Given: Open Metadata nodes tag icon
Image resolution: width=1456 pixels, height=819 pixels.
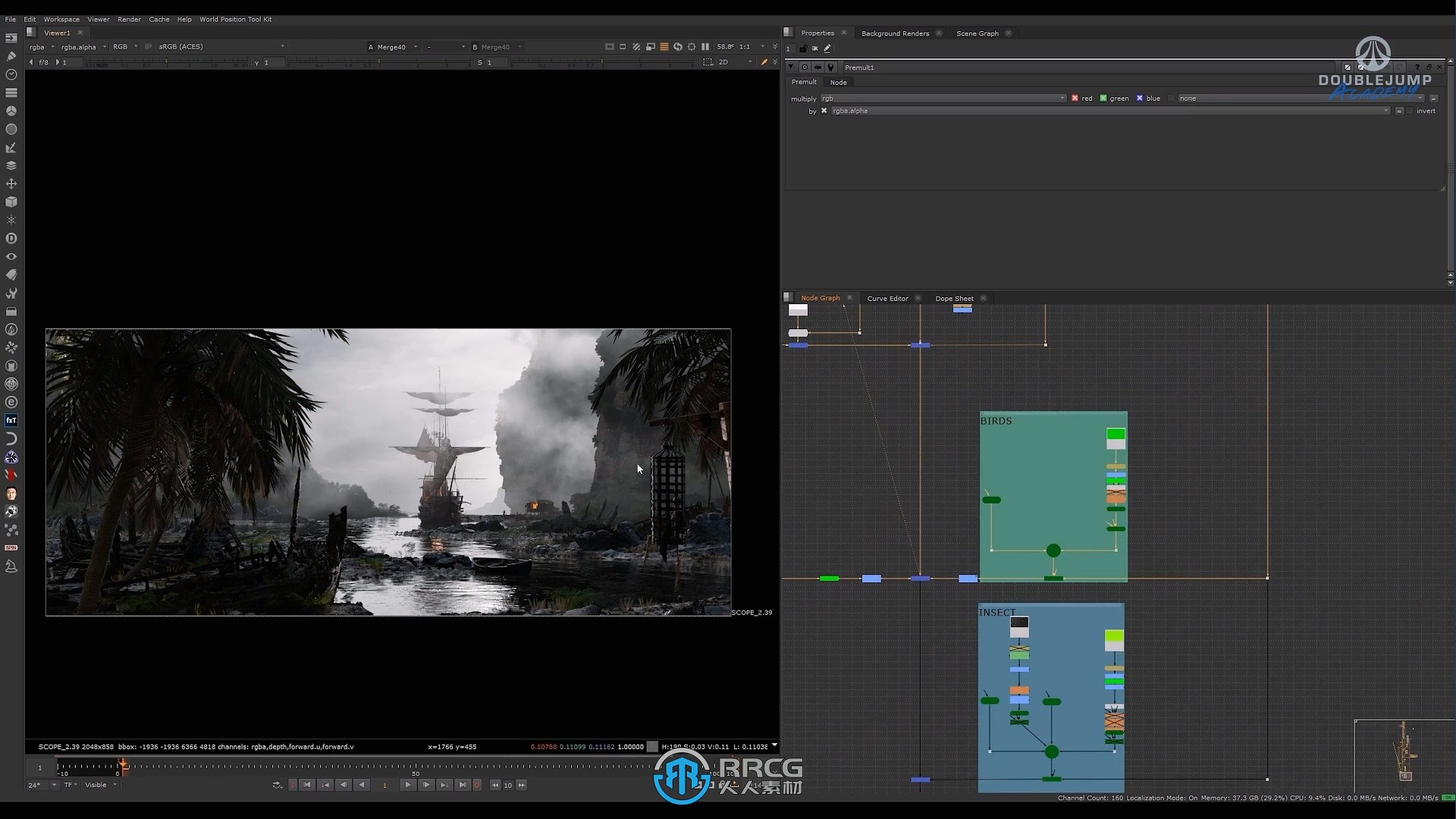Looking at the screenshot, I should click(x=11, y=275).
